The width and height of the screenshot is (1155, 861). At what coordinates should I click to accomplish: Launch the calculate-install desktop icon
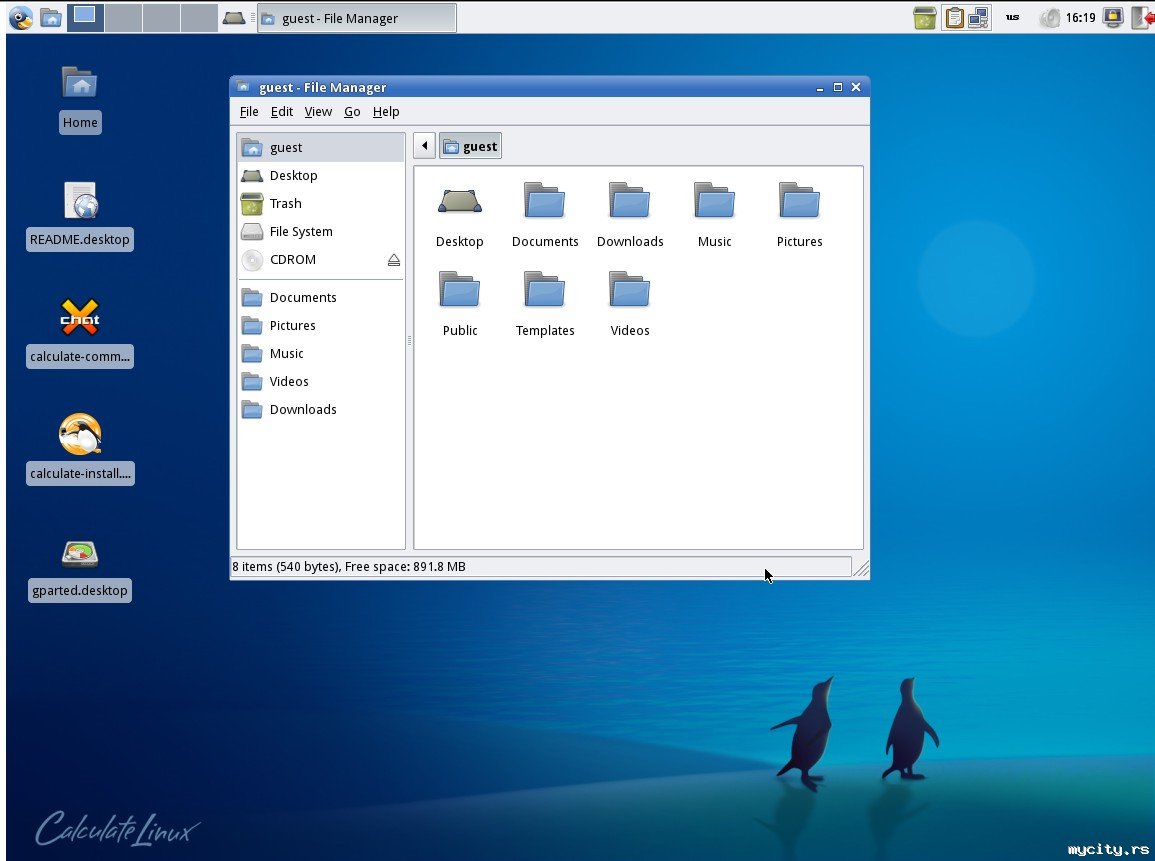click(80, 436)
